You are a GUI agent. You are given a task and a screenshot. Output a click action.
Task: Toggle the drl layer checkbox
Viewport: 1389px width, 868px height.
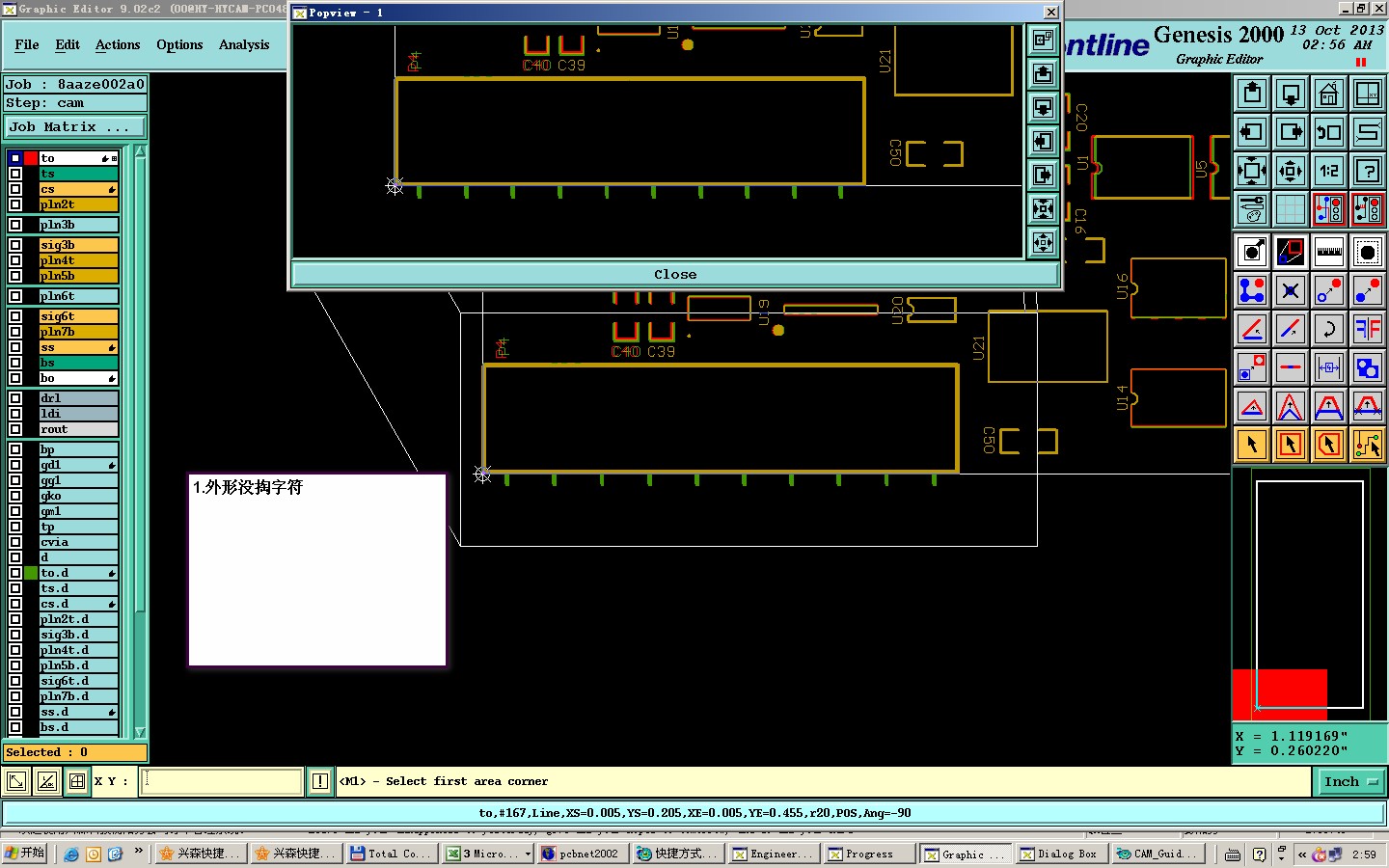[15, 398]
